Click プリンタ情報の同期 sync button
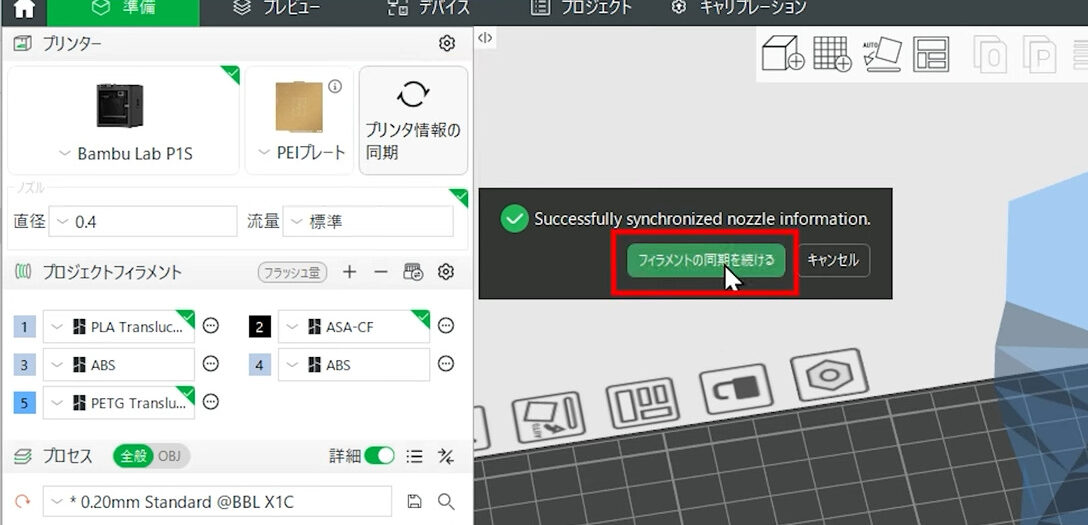The height and width of the screenshot is (525, 1088). tap(413, 120)
